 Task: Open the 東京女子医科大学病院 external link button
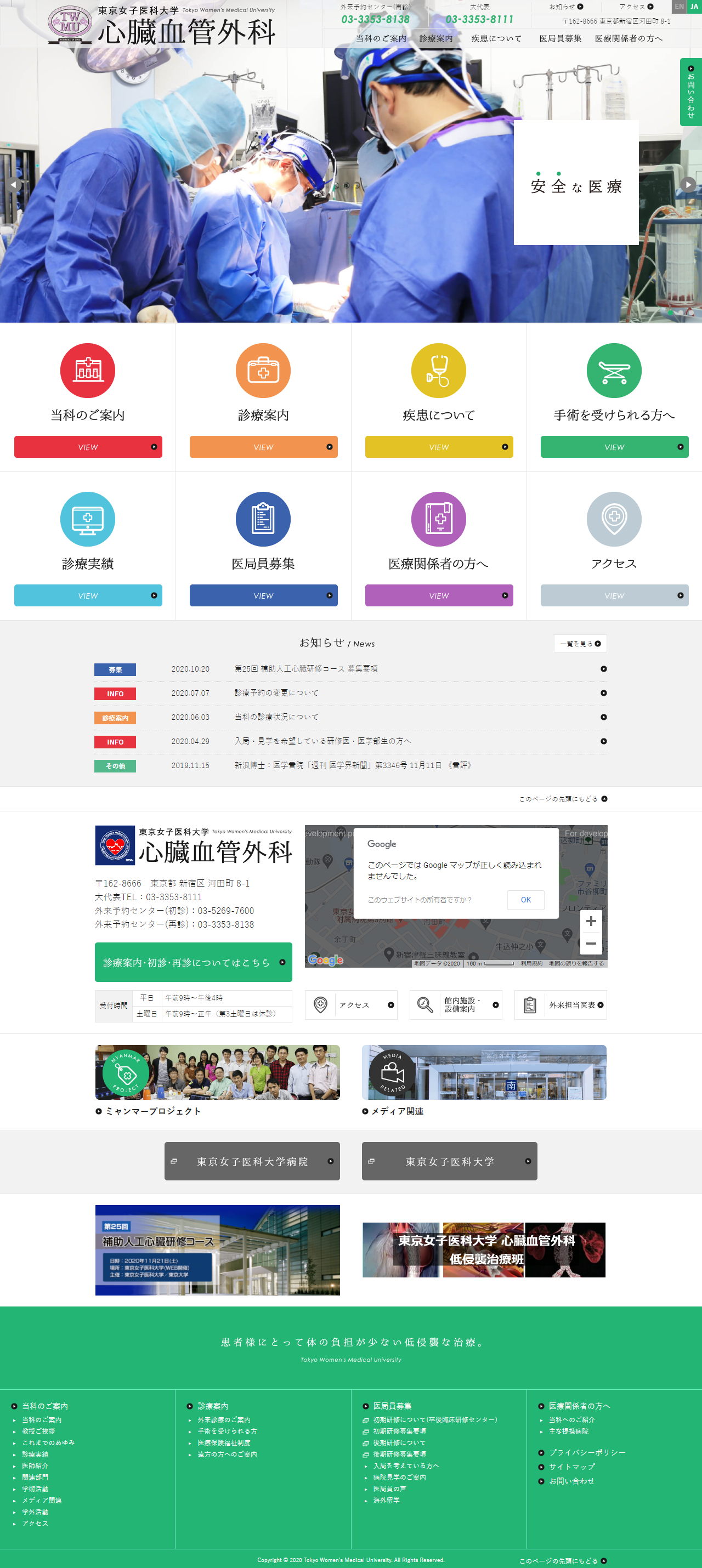pyautogui.click(x=252, y=1161)
